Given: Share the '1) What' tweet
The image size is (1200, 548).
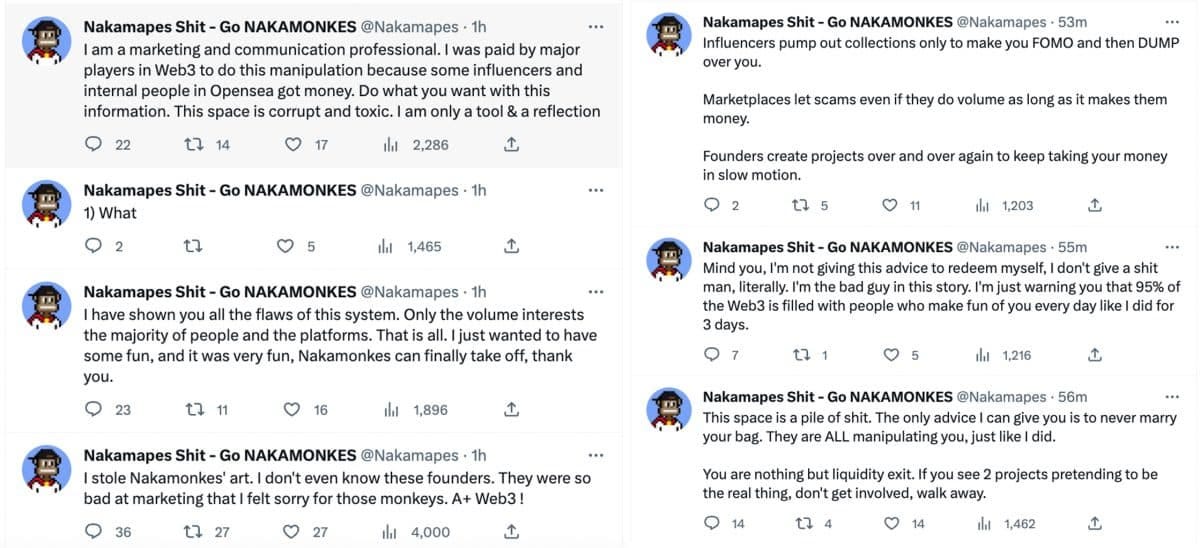Looking at the screenshot, I should tap(510, 246).
